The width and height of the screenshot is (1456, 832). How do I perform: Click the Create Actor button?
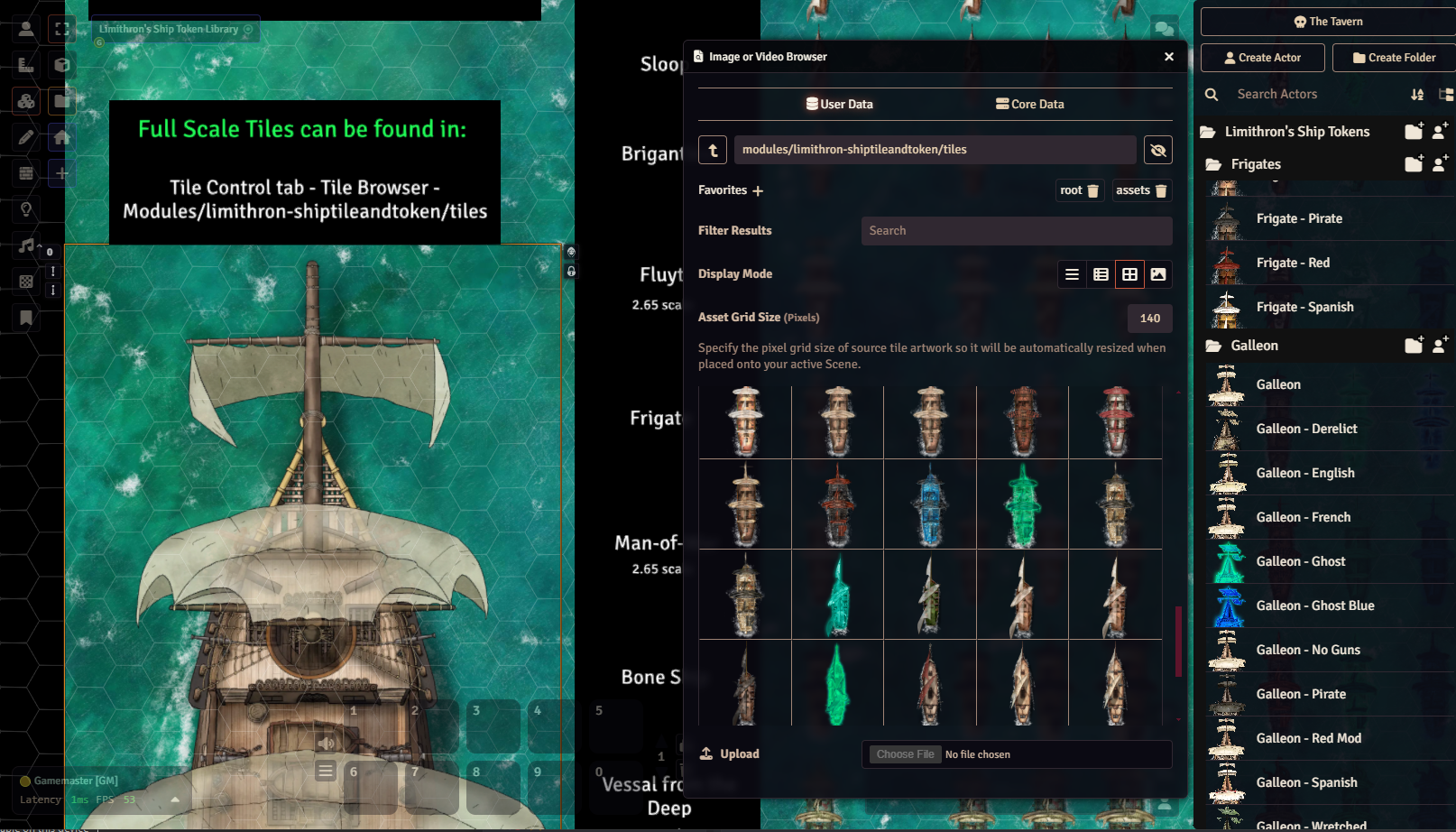point(1262,57)
